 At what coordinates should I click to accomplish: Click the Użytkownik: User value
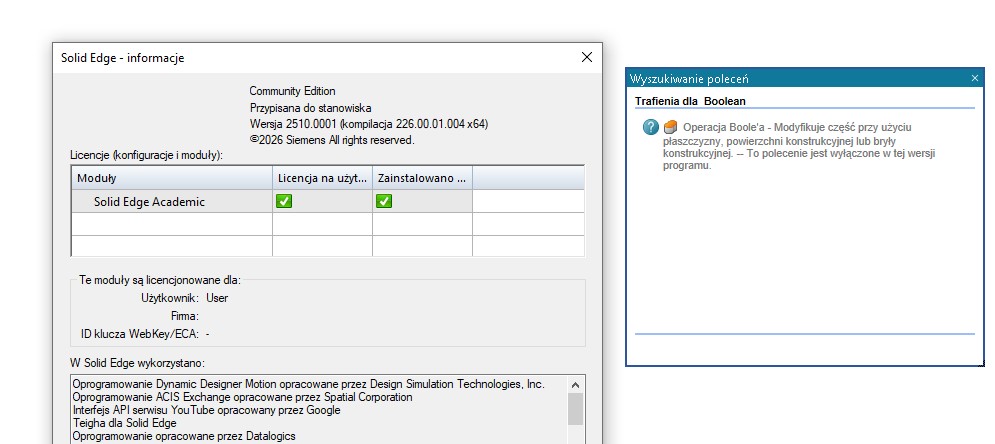[x=217, y=298]
